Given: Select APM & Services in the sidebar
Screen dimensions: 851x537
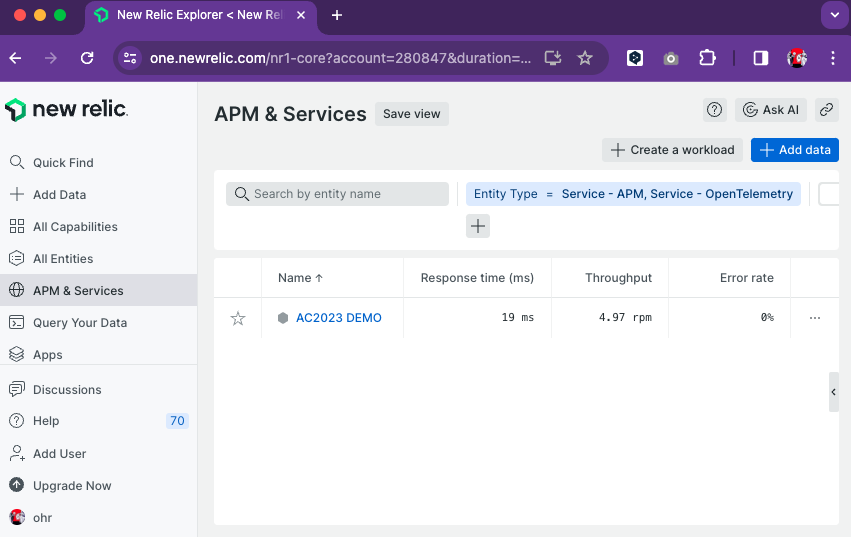Looking at the screenshot, I should pos(98,290).
